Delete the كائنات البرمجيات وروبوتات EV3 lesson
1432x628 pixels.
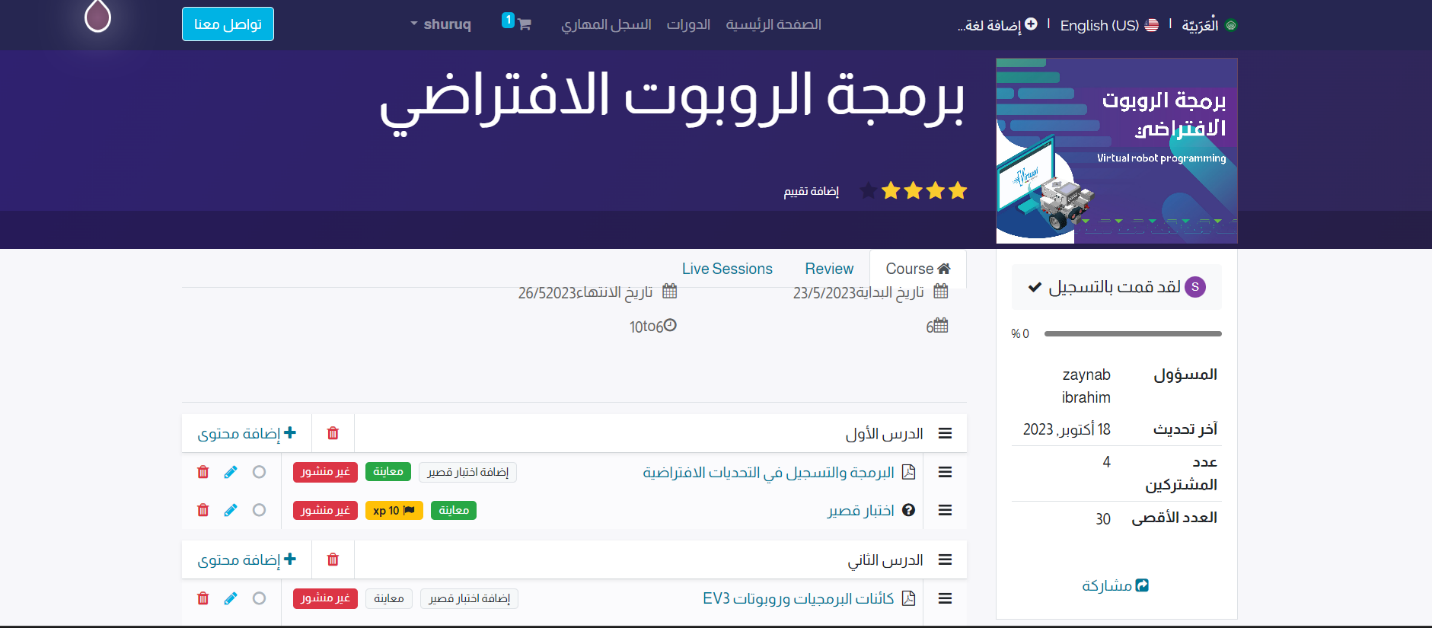[203, 598]
